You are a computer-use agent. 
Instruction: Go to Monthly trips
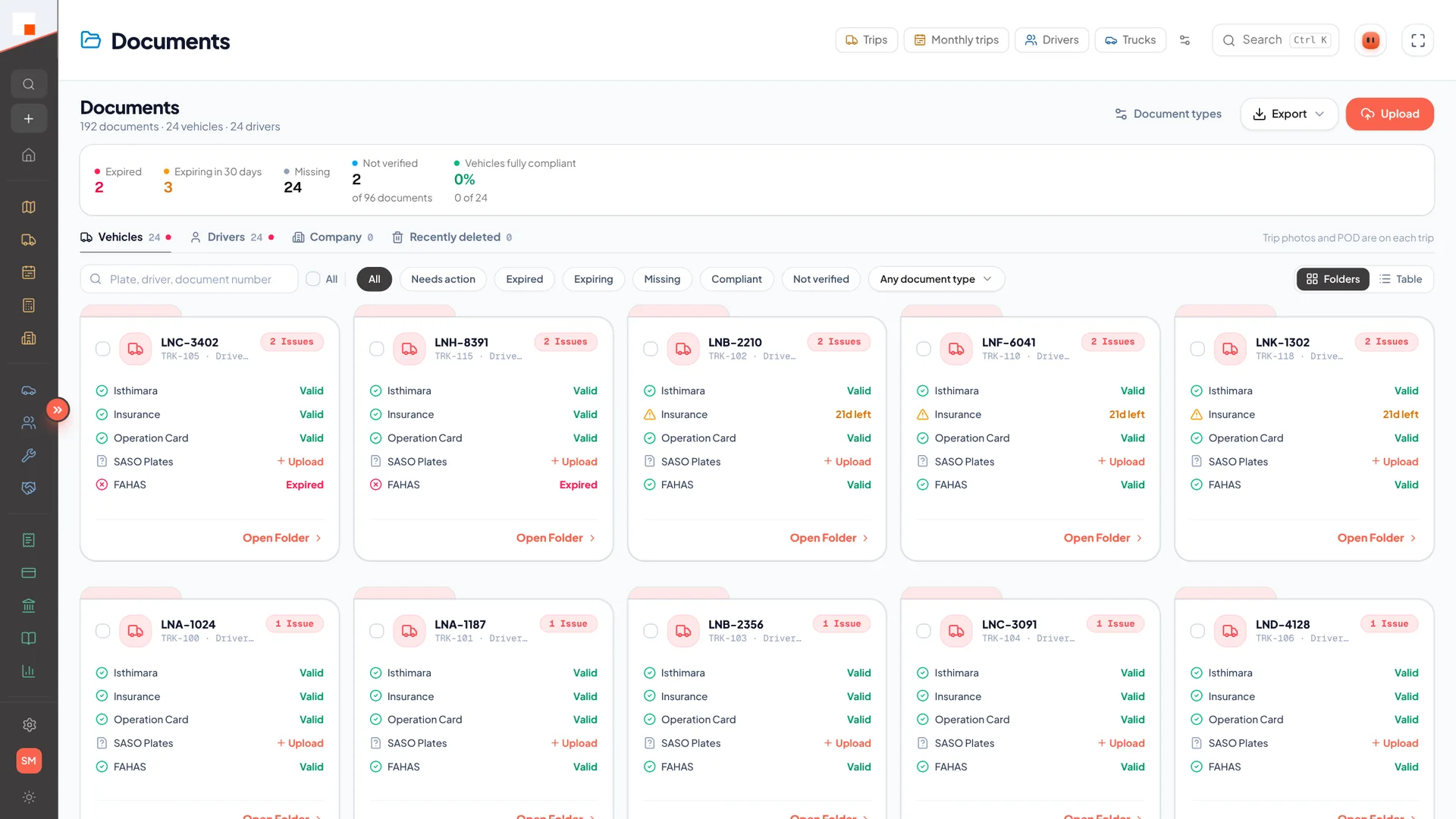click(x=955, y=40)
